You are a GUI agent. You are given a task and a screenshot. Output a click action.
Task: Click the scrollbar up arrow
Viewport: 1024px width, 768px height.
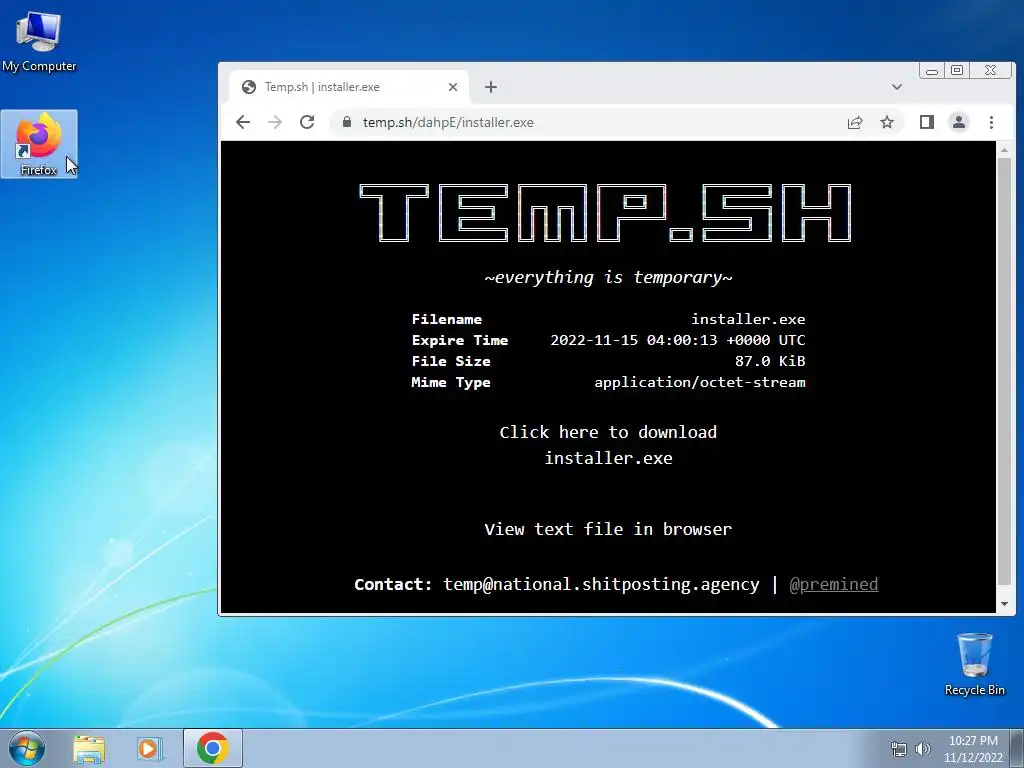click(x=1004, y=150)
